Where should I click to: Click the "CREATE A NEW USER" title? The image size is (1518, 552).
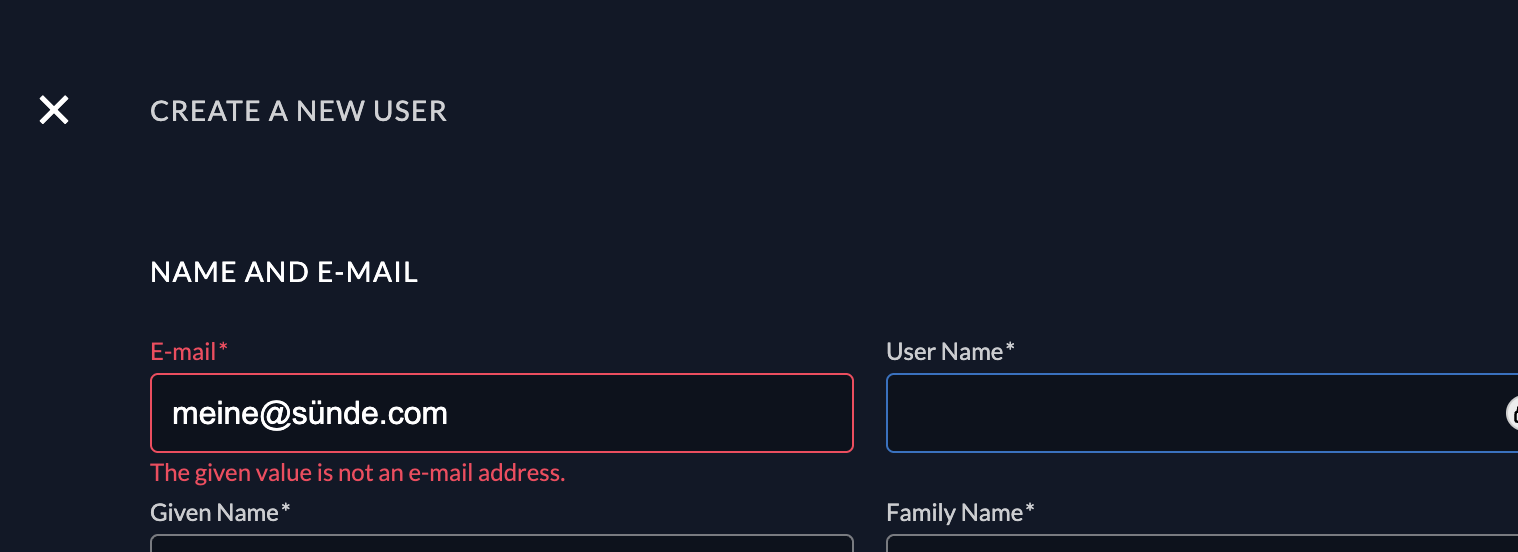point(298,111)
